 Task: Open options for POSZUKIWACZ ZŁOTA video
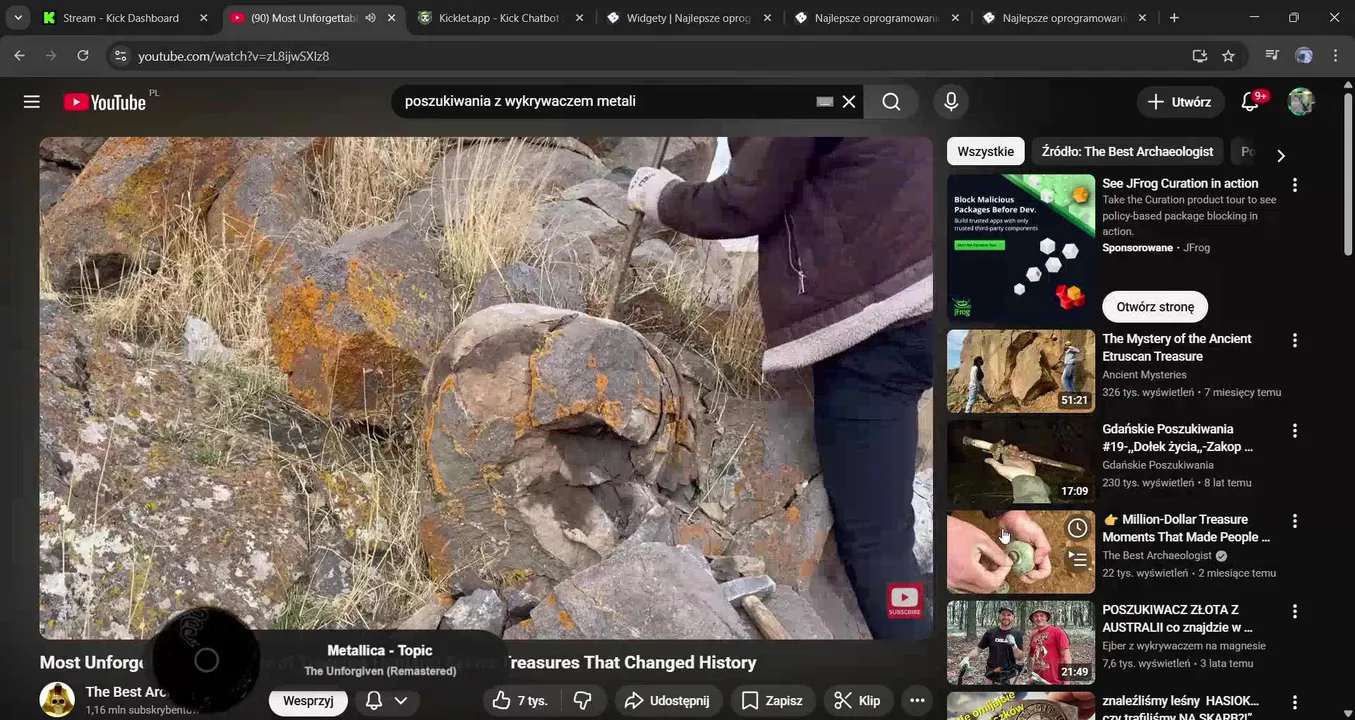coord(1295,611)
